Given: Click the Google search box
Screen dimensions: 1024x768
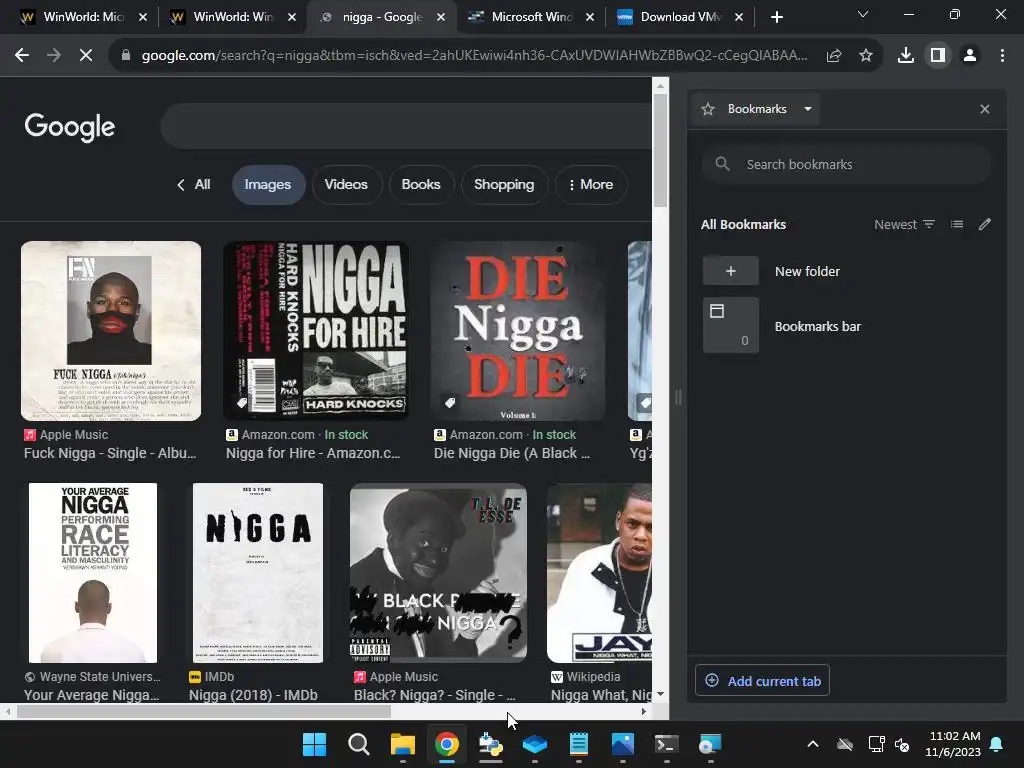Looking at the screenshot, I should pos(406,125).
